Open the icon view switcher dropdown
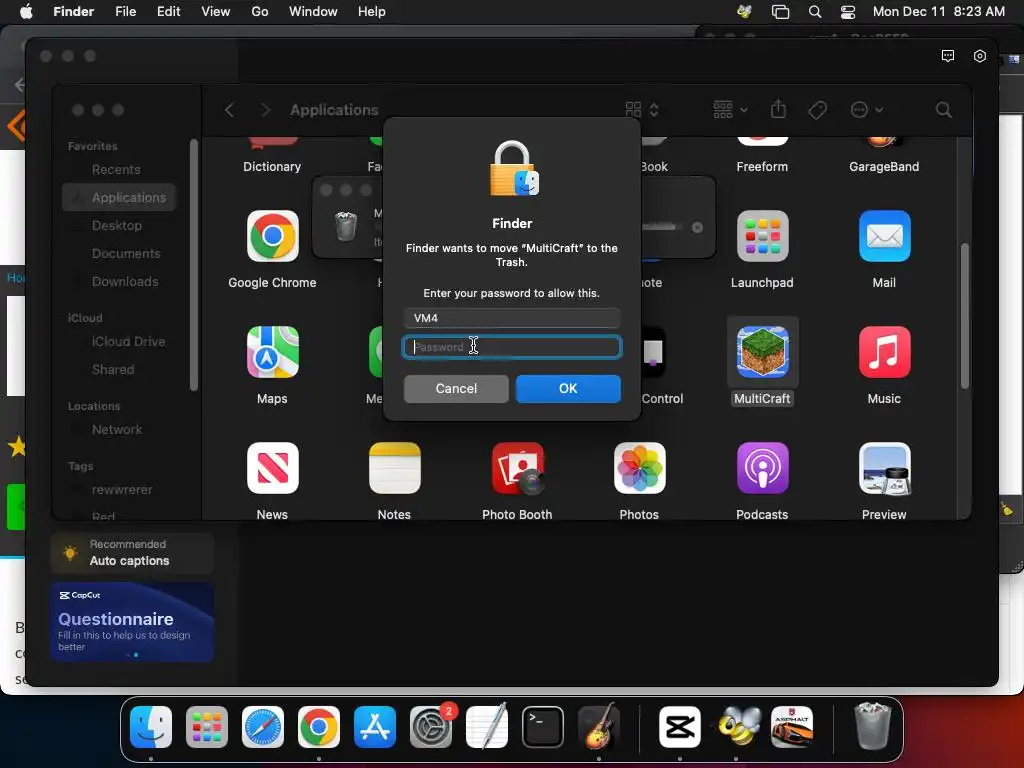Viewport: 1024px width, 768px height. coord(642,110)
